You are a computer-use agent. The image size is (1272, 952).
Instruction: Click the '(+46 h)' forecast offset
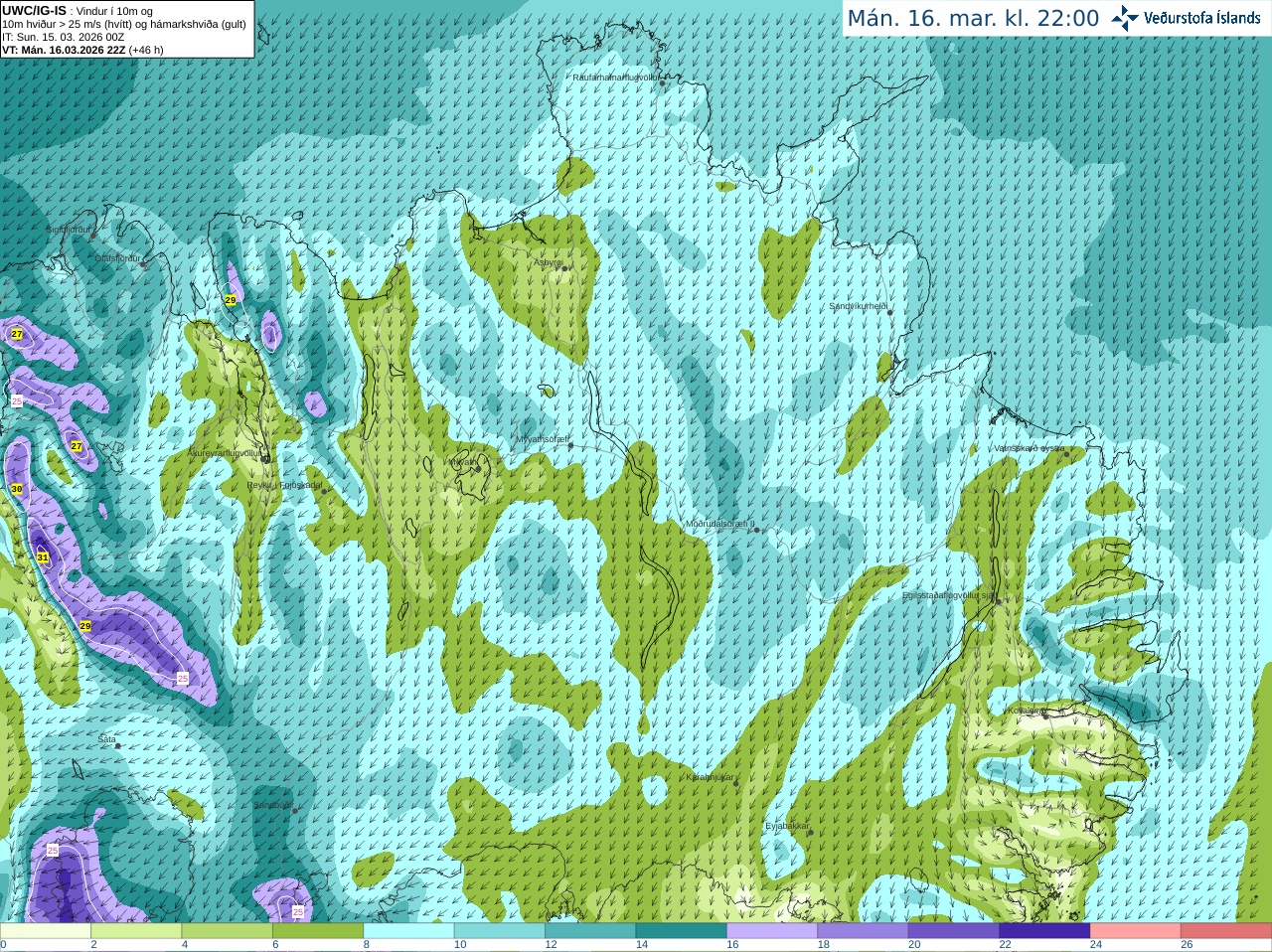click(146, 50)
